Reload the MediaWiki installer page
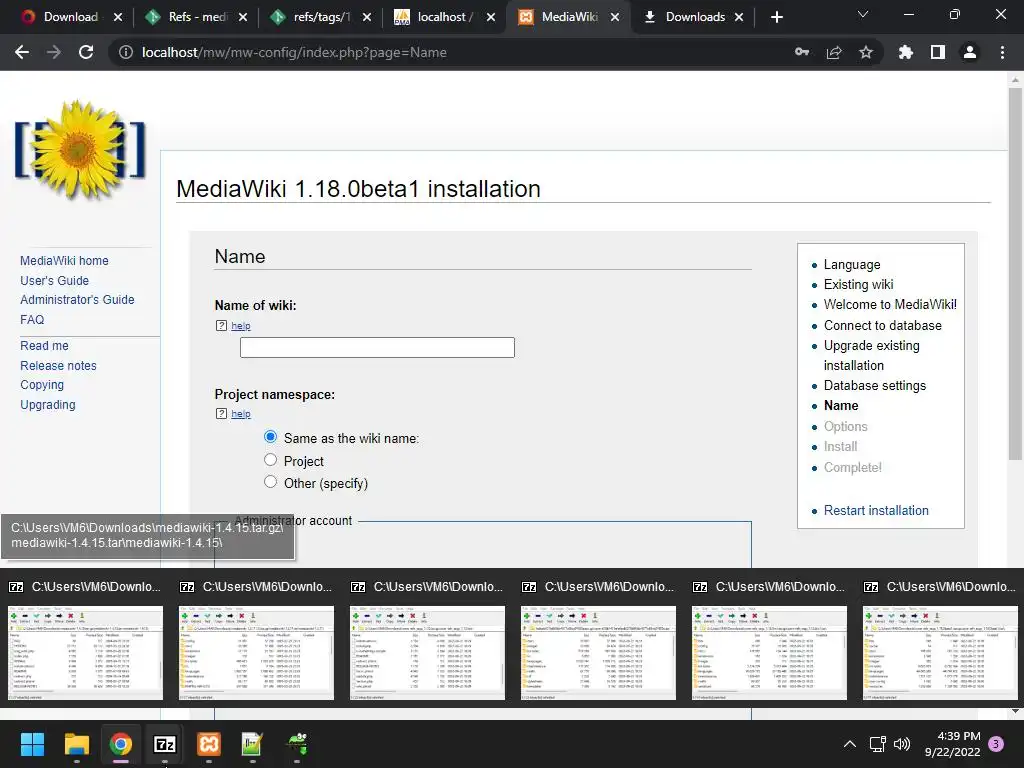The height and width of the screenshot is (768, 1024). pyautogui.click(x=86, y=52)
